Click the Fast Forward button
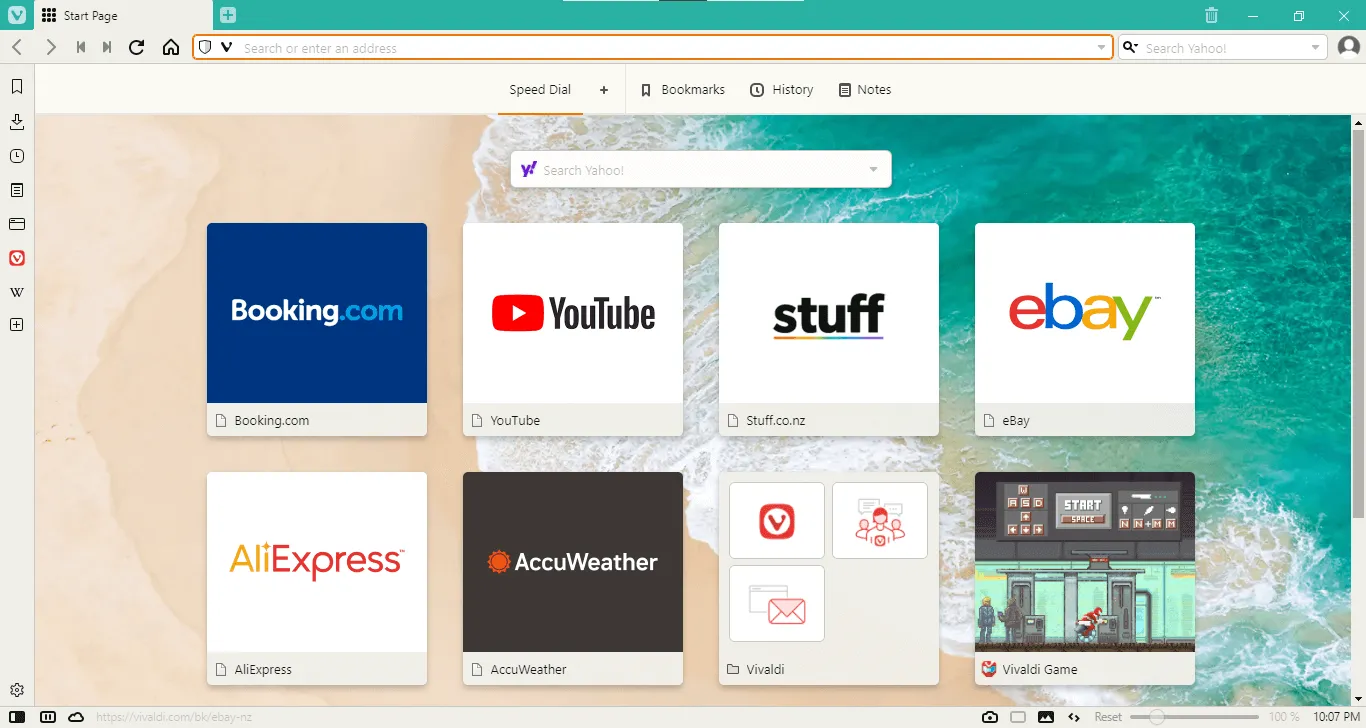Screen dimensions: 1366x728 coord(107,47)
